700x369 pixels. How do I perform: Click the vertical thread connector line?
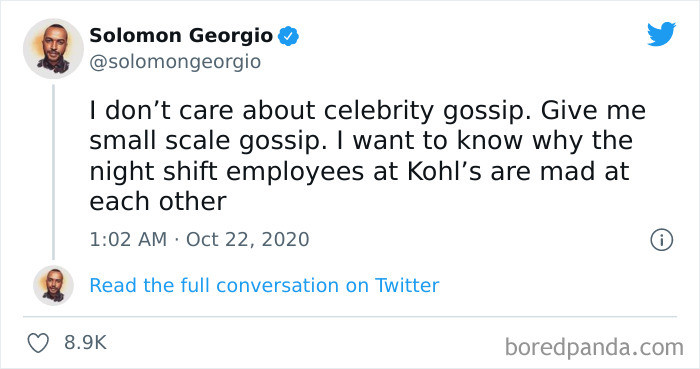point(54,172)
